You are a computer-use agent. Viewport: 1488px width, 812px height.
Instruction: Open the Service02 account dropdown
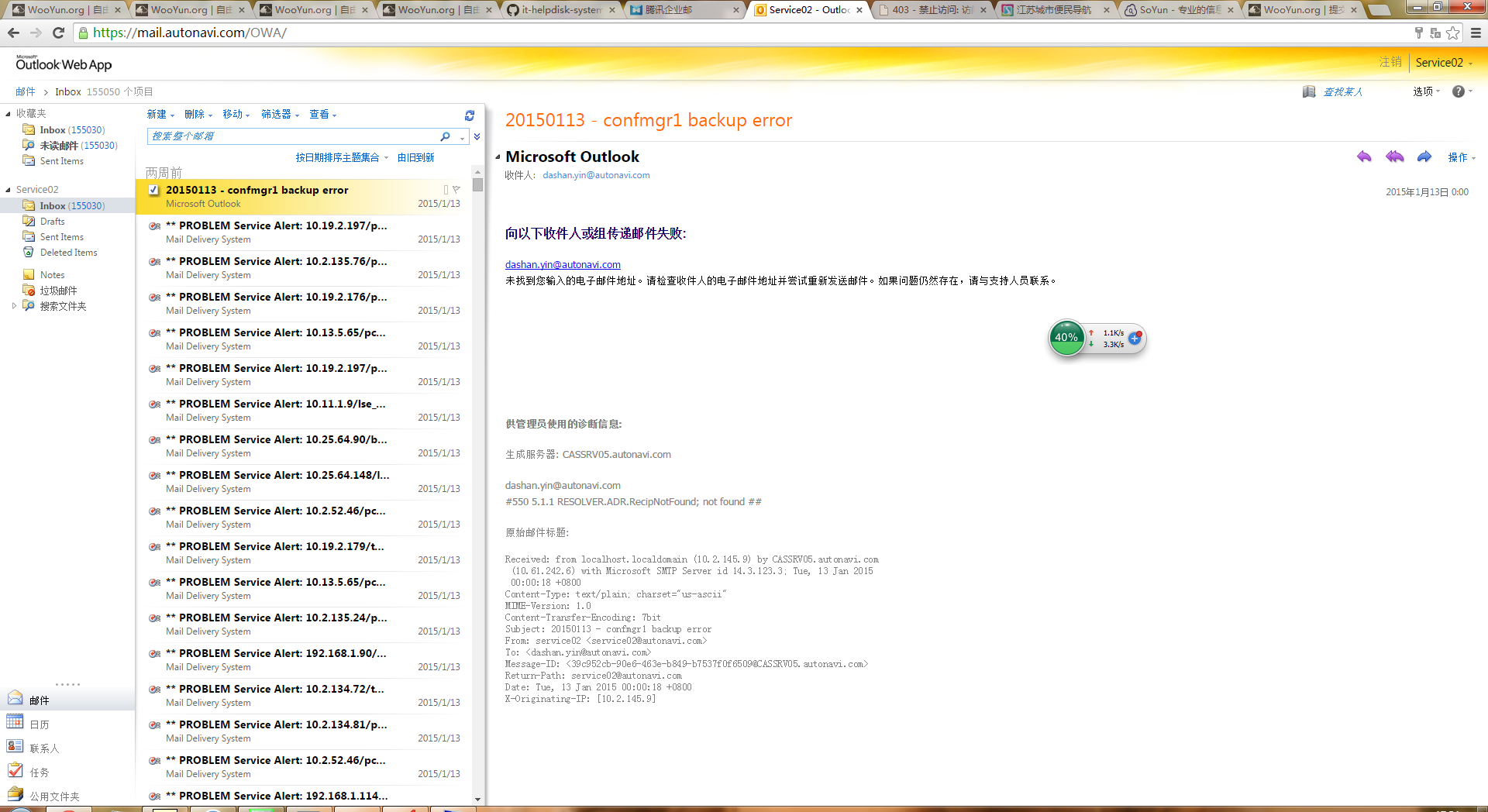(1444, 63)
